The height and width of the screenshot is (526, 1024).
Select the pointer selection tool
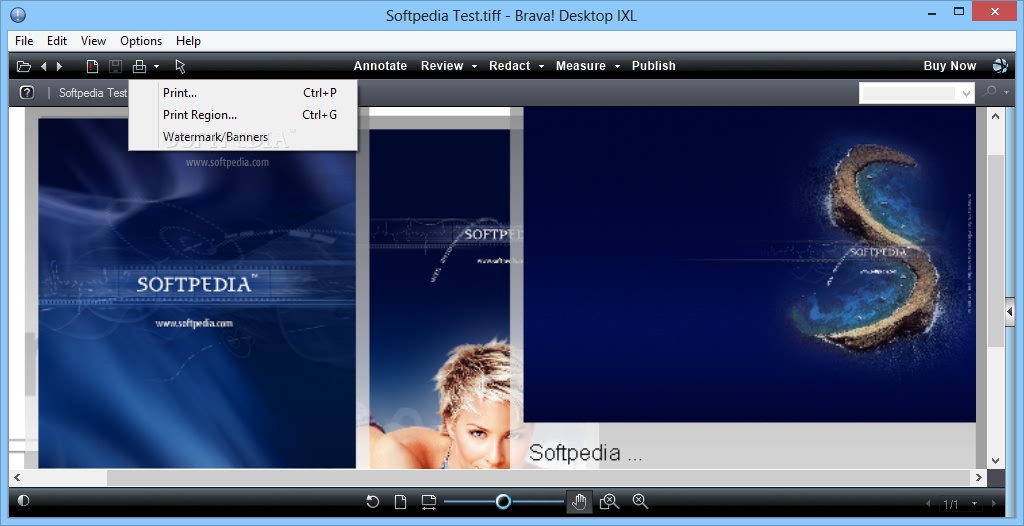(x=180, y=66)
